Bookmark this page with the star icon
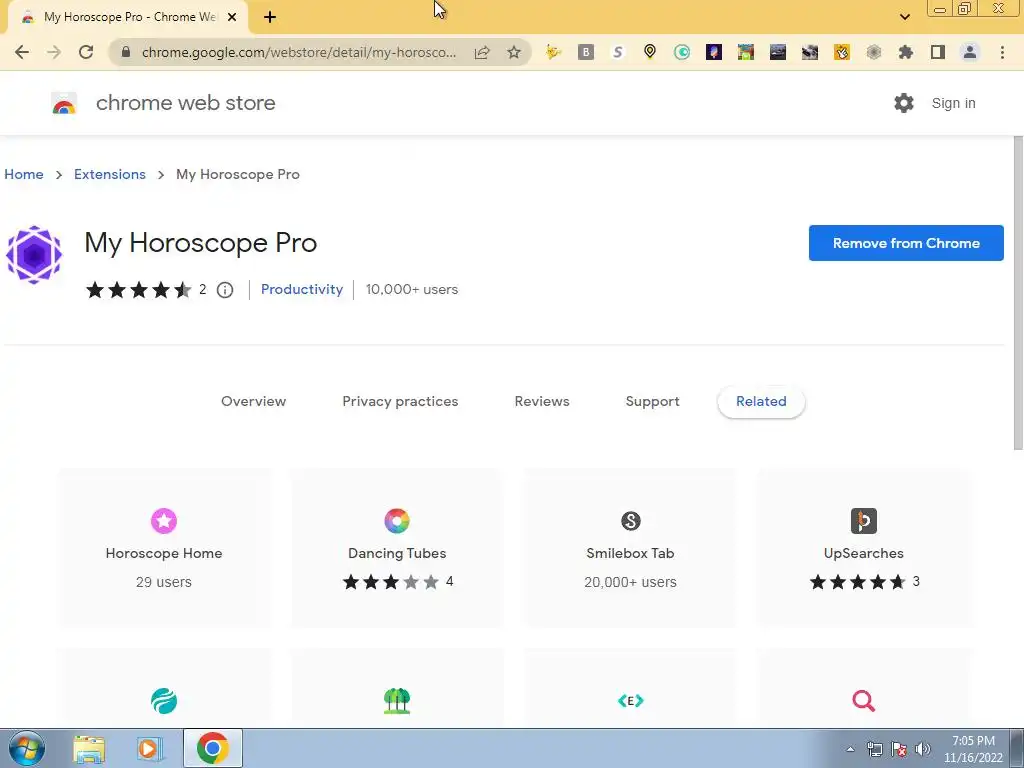1024x768 pixels. click(x=514, y=52)
